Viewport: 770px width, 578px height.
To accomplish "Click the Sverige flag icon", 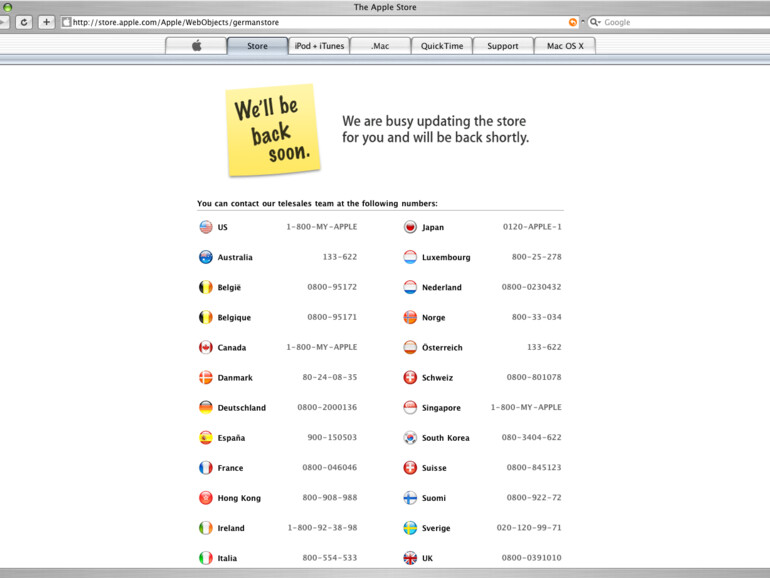I will (410, 528).
